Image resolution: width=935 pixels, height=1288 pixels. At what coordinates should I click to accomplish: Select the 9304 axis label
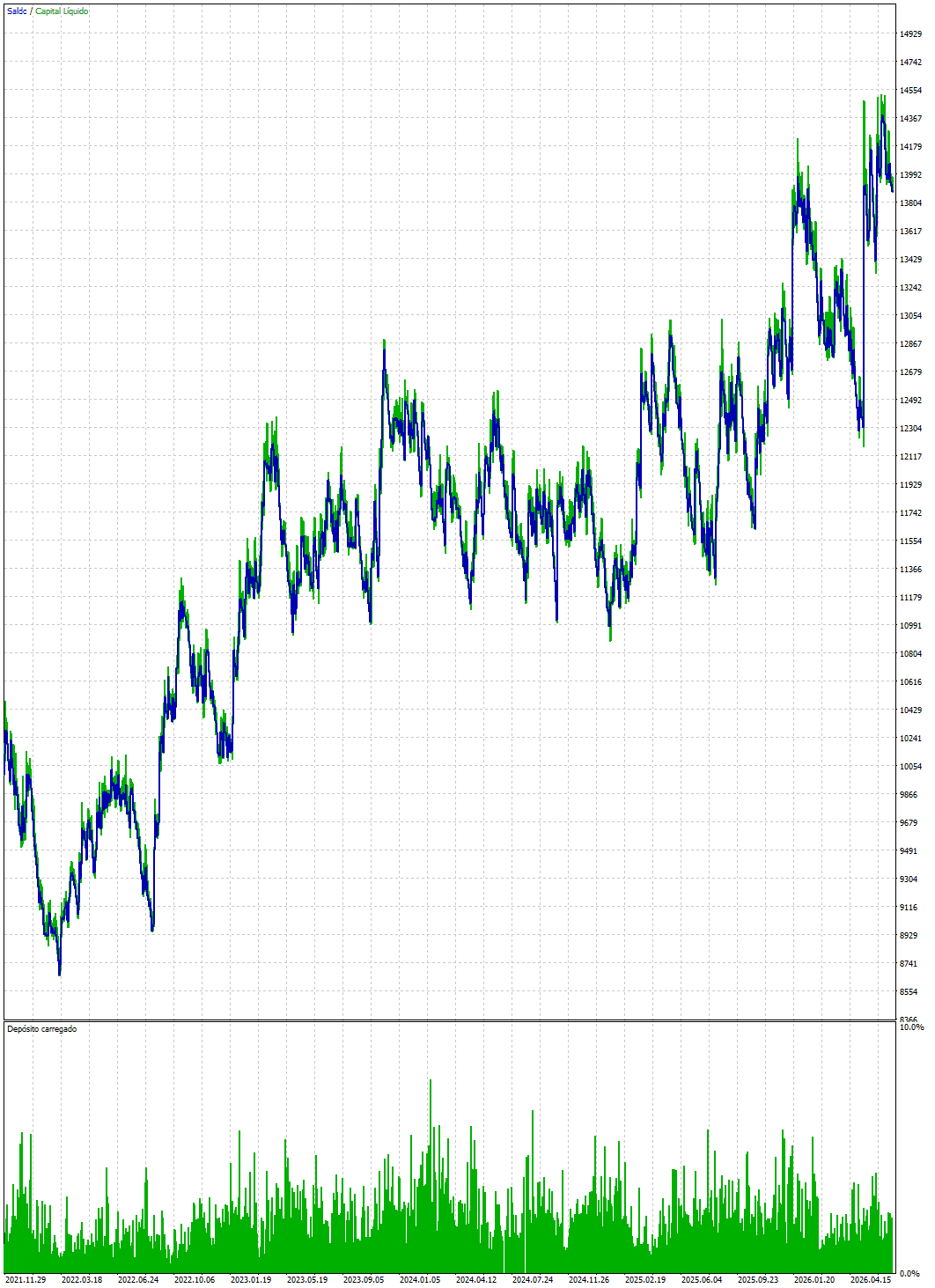(x=909, y=880)
